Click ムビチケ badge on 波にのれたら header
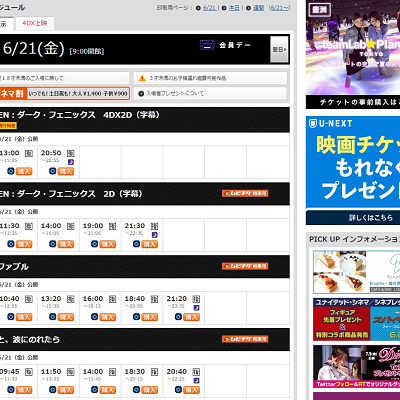 pos(245,339)
